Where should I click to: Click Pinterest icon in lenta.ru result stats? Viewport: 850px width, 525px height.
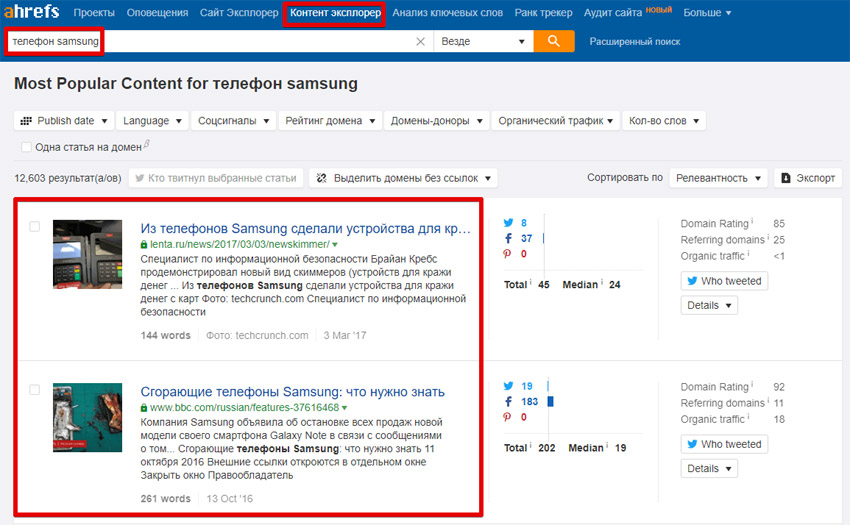pos(507,253)
